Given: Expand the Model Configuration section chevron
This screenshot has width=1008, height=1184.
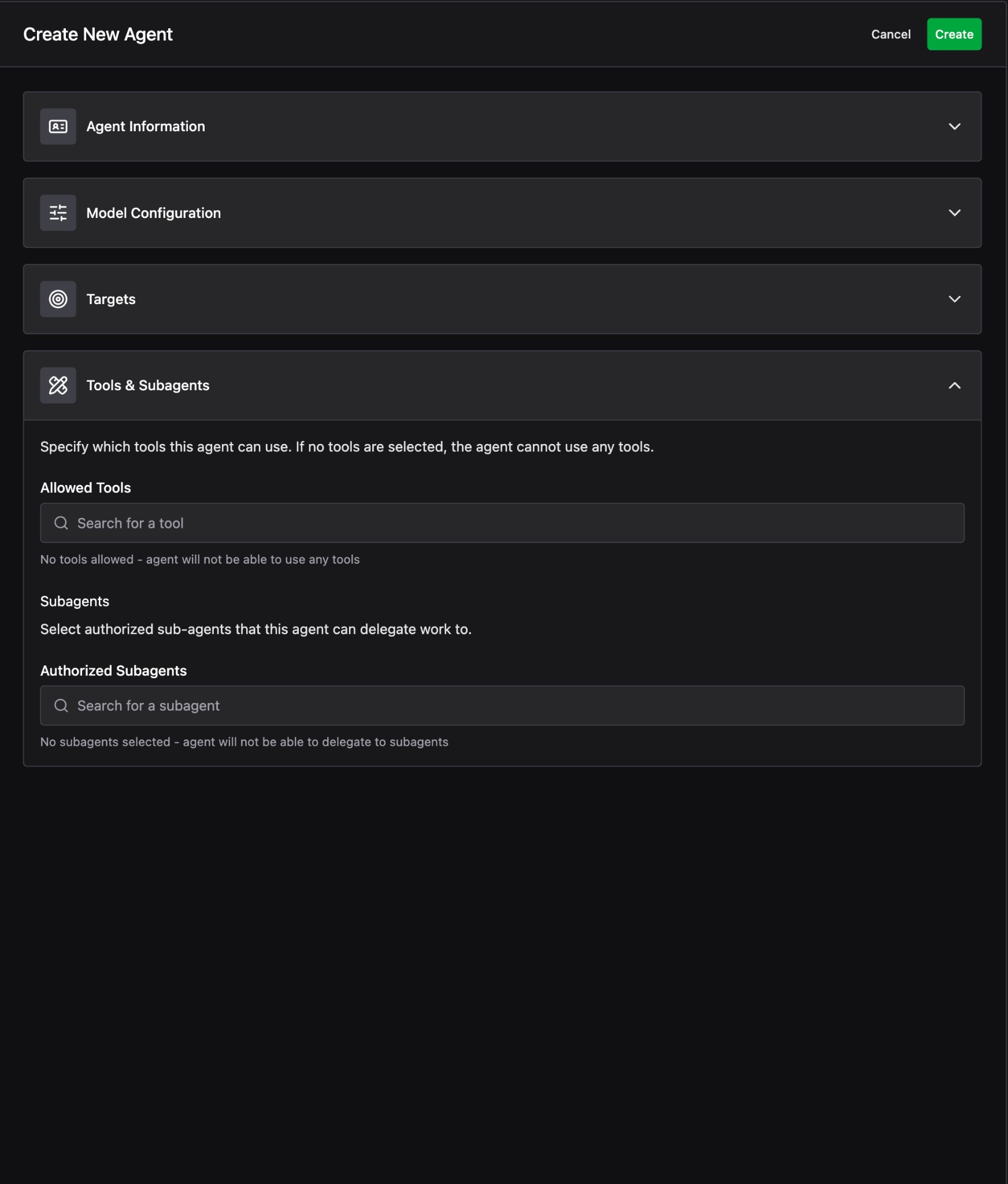Looking at the screenshot, I should click(954, 213).
